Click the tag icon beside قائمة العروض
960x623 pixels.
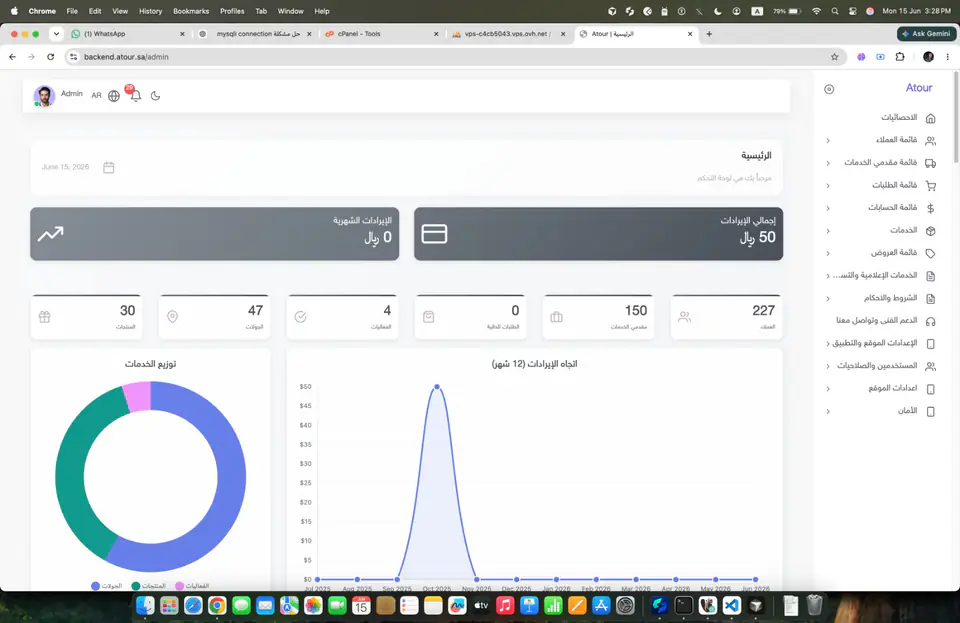pos(930,253)
